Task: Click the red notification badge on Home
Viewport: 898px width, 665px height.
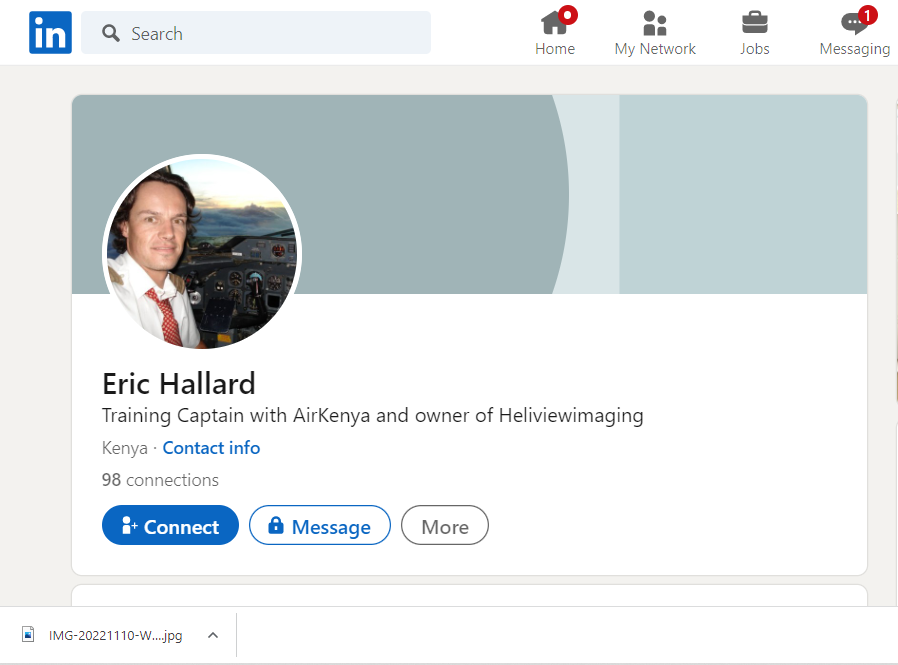Action: (568, 15)
